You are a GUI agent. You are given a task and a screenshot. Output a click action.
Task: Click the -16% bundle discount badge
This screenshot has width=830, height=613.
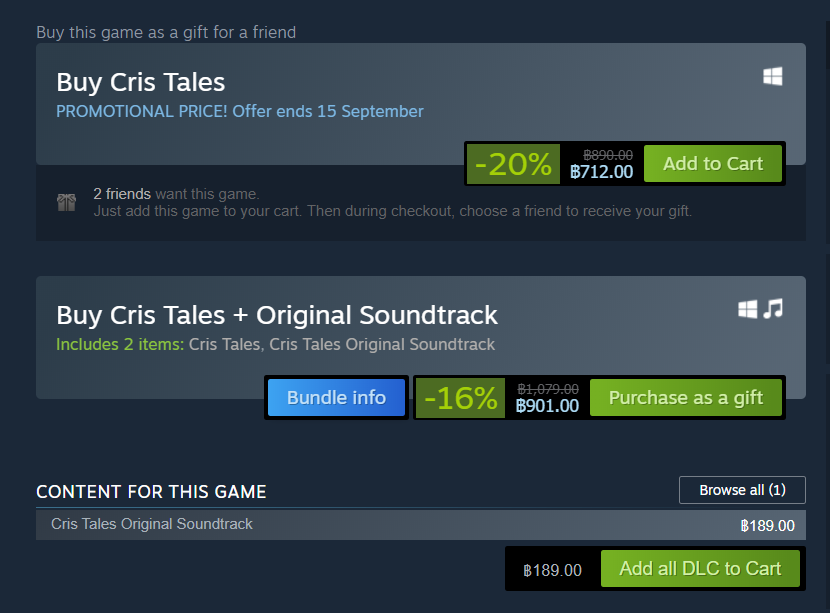point(460,398)
